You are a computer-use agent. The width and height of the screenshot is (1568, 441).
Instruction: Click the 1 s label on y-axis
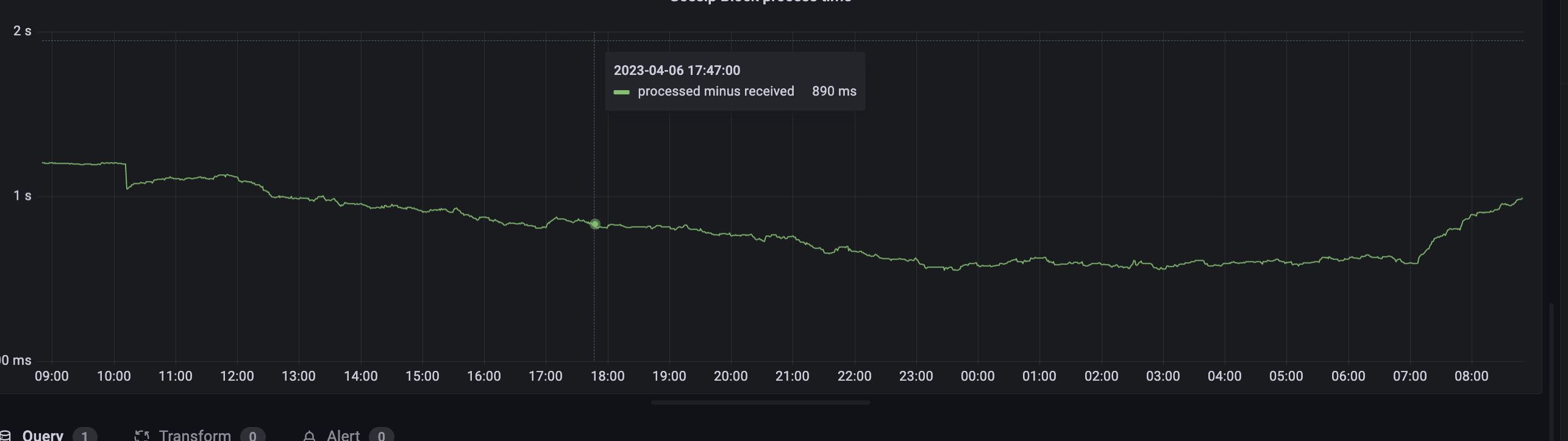pyautogui.click(x=23, y=196)
